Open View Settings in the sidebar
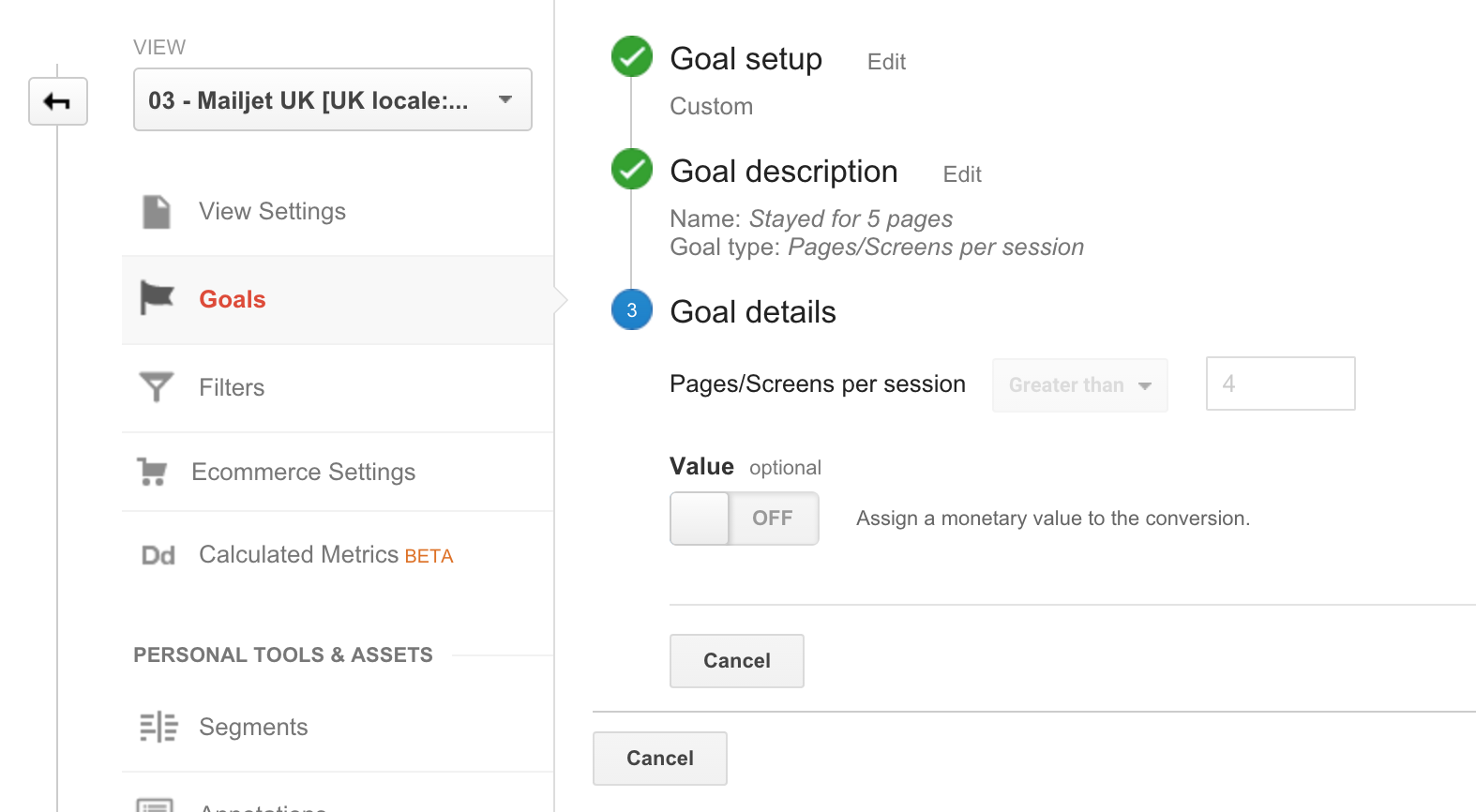This screenshot has height=812, width=1476. [272, 212]
